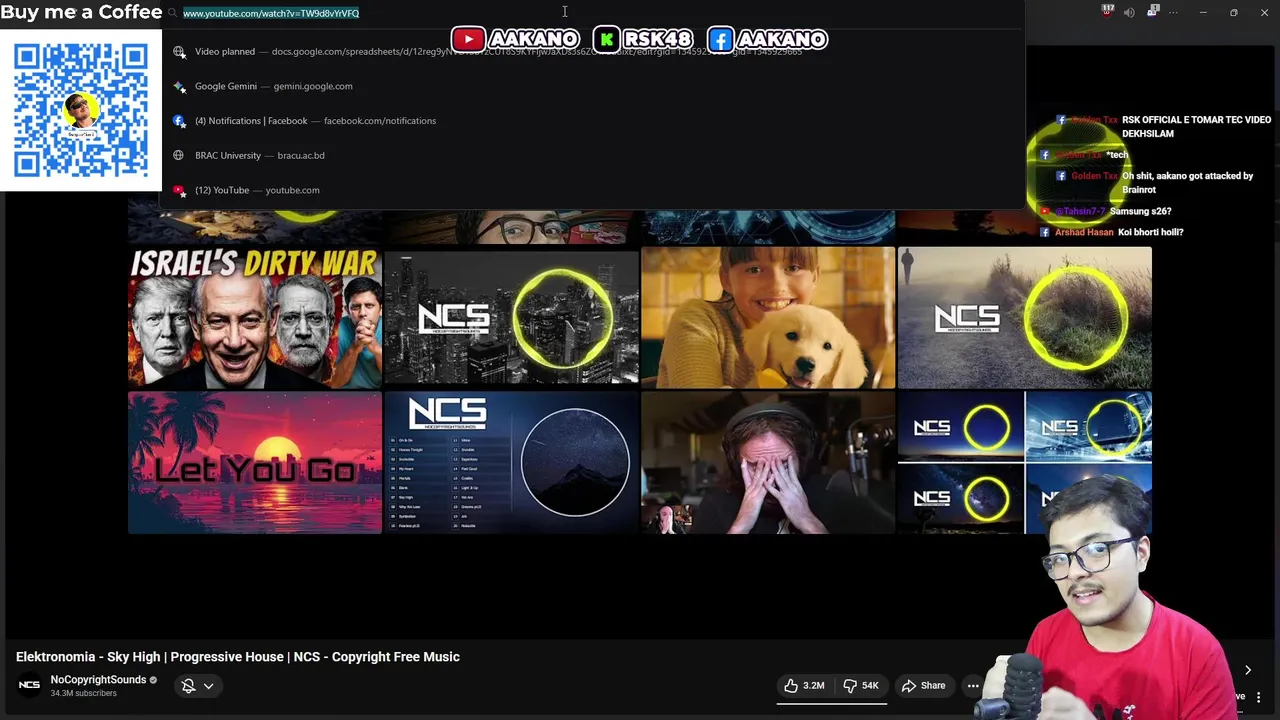Click the right chevron arrow beside the video actions
This screenshot has height=720, width=1280.
point(1247,670)
